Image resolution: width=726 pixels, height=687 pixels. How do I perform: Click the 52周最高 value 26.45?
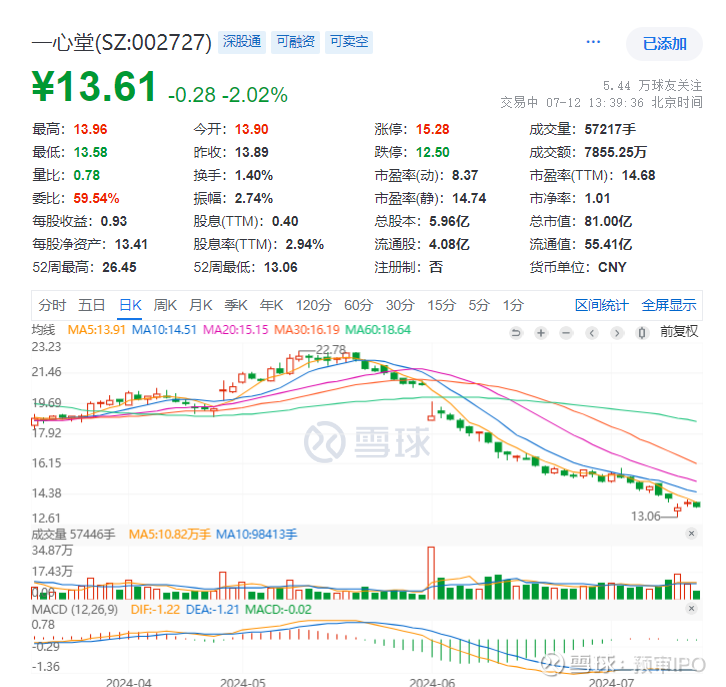point(119,268)
